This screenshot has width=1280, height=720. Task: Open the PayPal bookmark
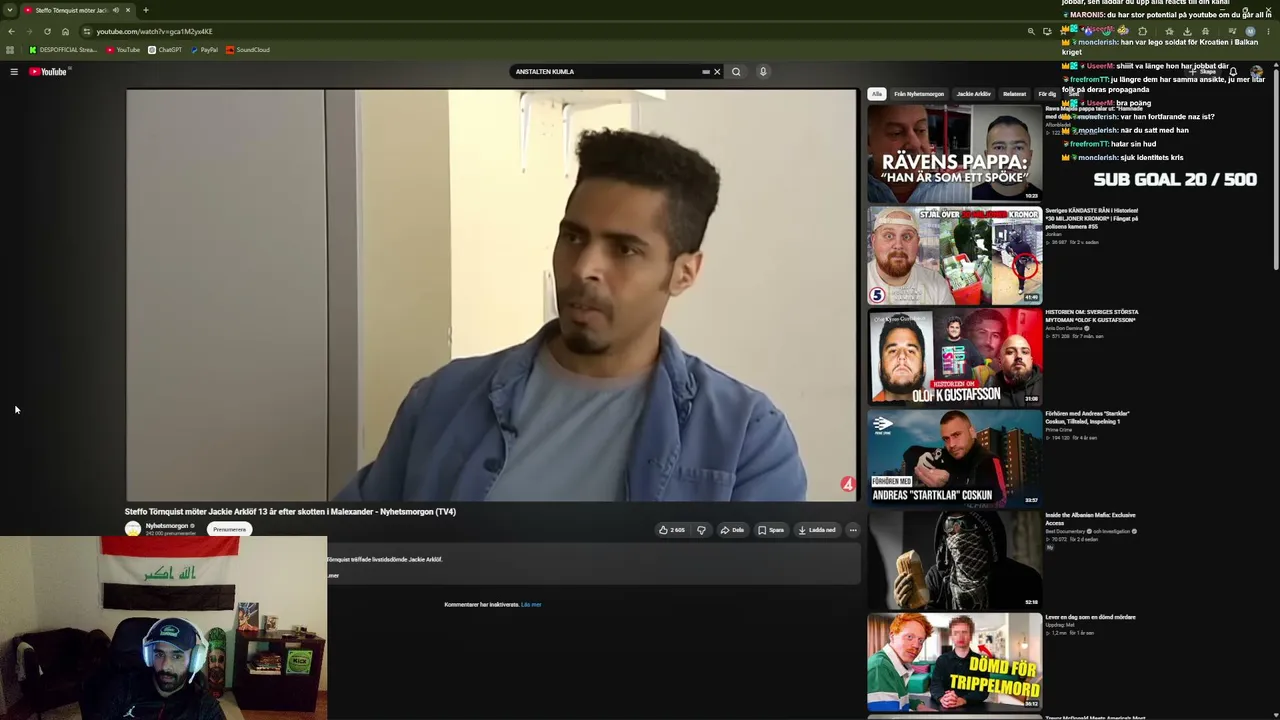tap(204, 50)
